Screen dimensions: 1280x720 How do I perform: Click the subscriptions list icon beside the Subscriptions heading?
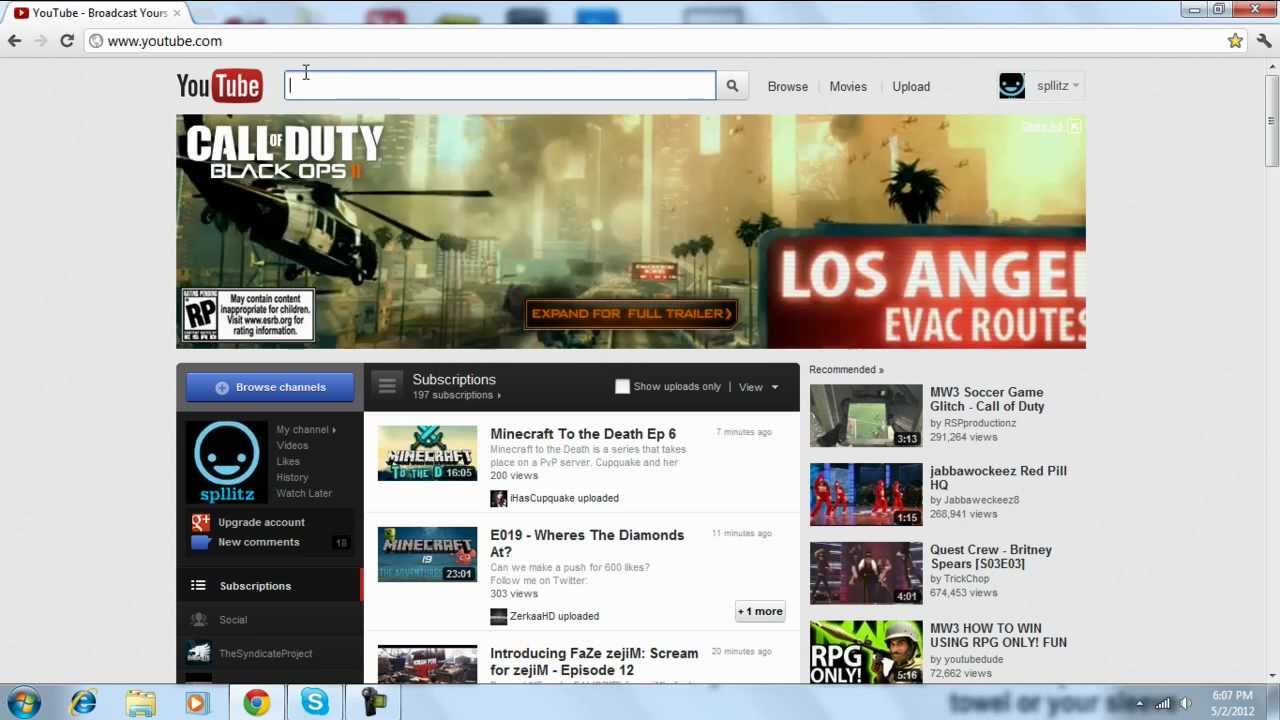point(387,384)
